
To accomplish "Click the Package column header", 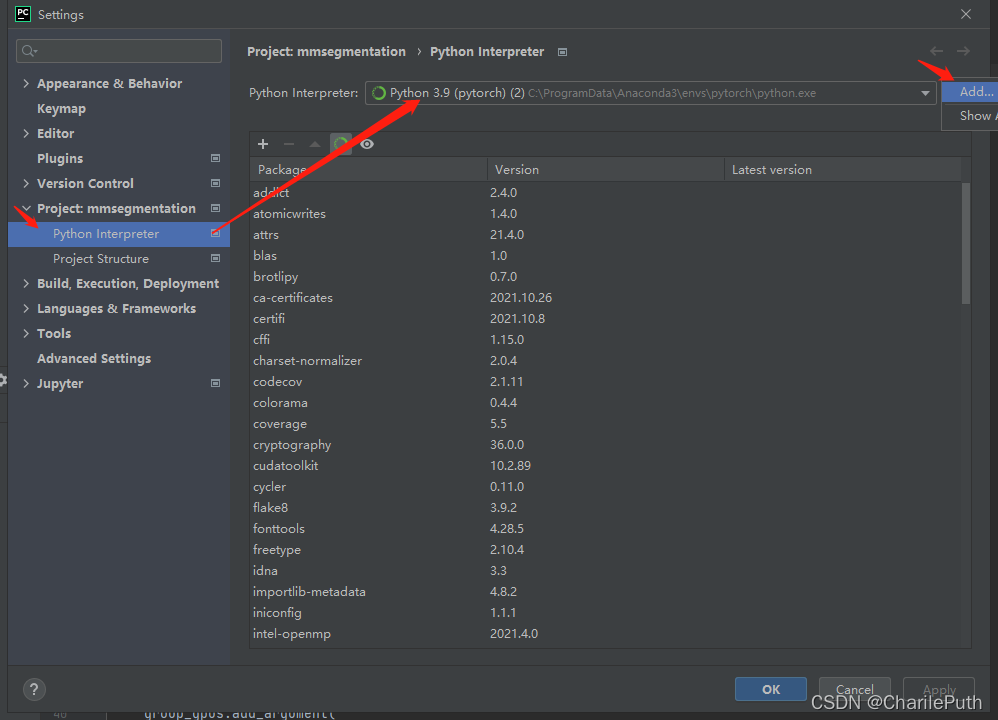I will 369,170.
